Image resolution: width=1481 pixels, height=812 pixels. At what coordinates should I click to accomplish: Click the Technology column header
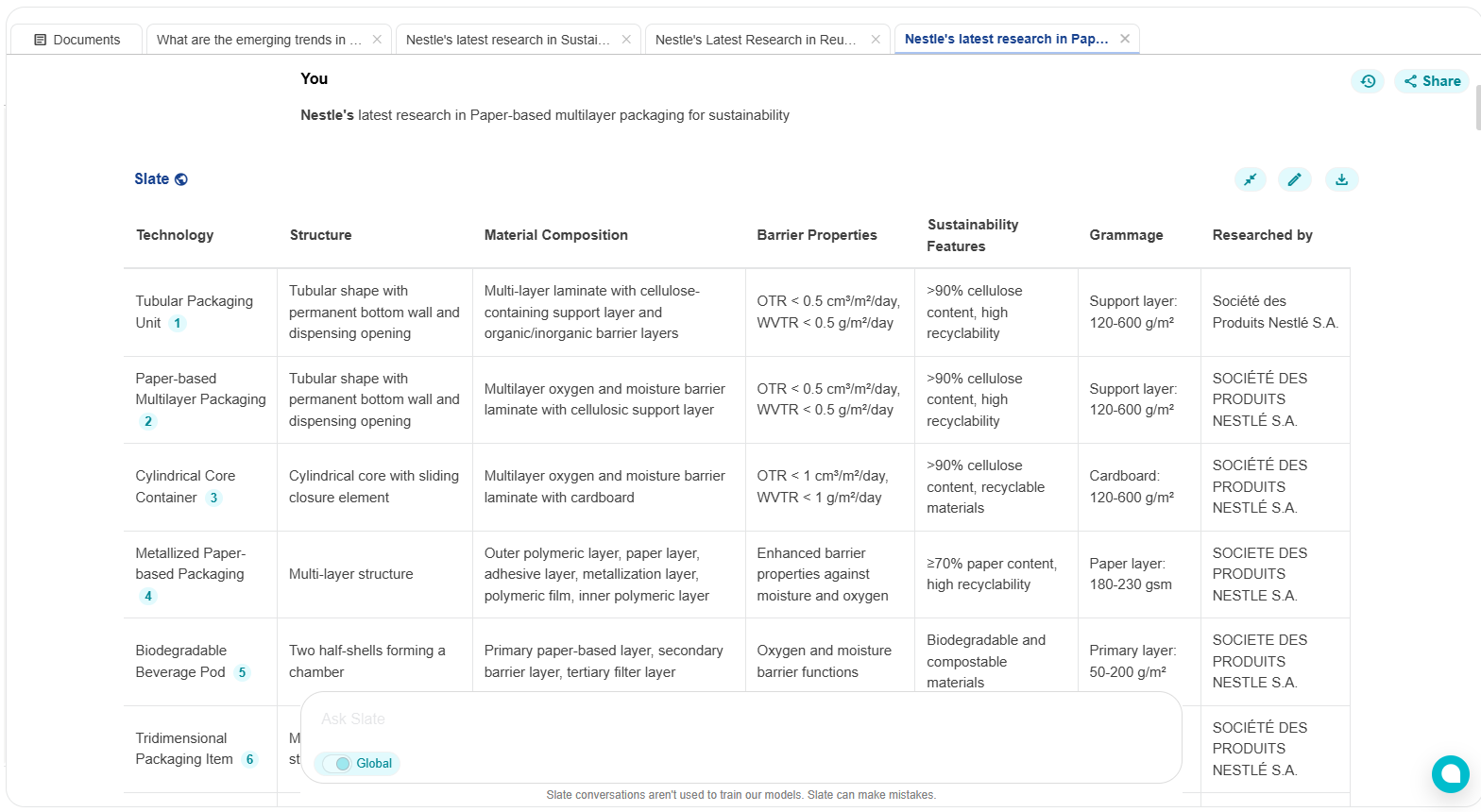175,235
